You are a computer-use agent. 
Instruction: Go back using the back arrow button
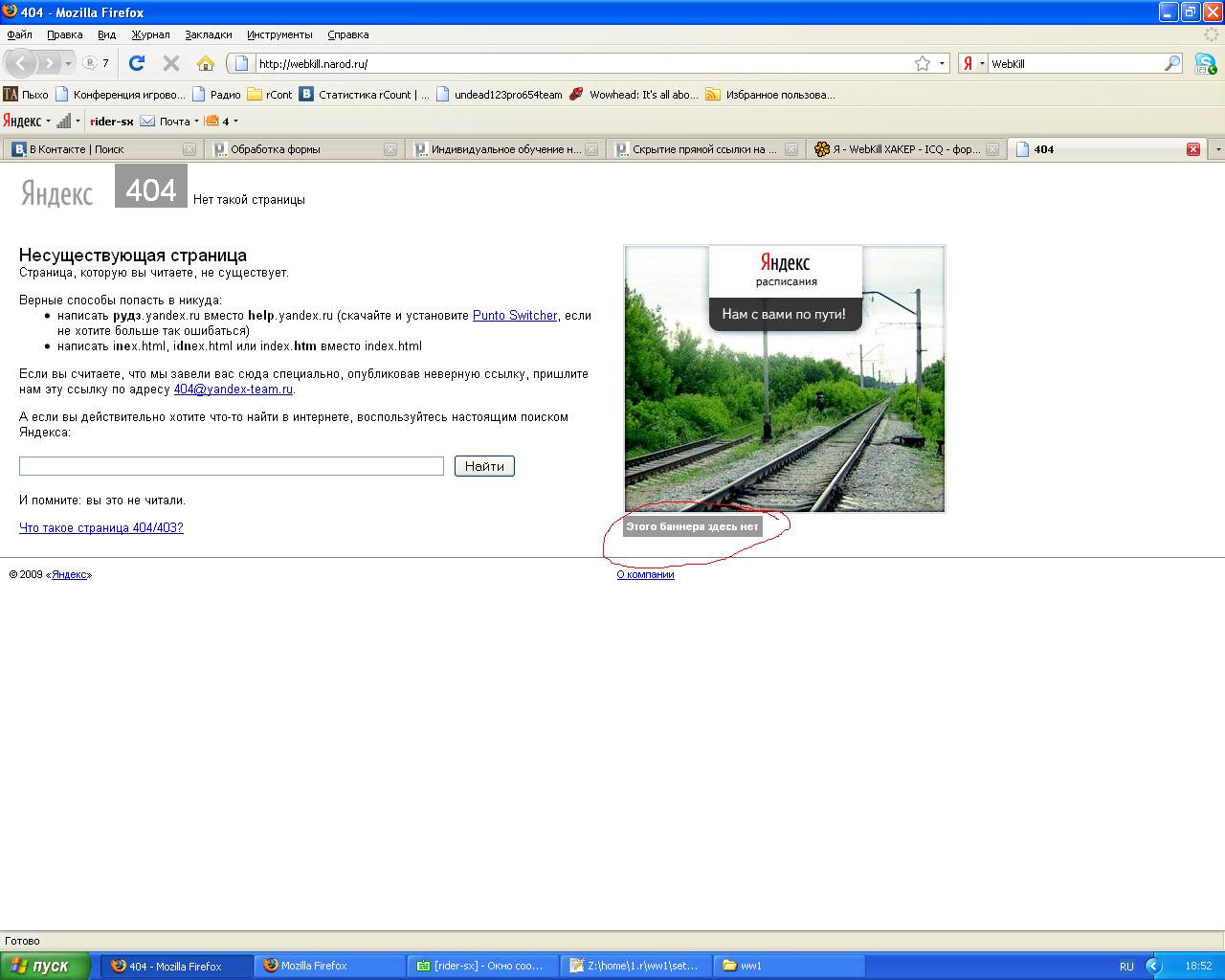point(21,63)
